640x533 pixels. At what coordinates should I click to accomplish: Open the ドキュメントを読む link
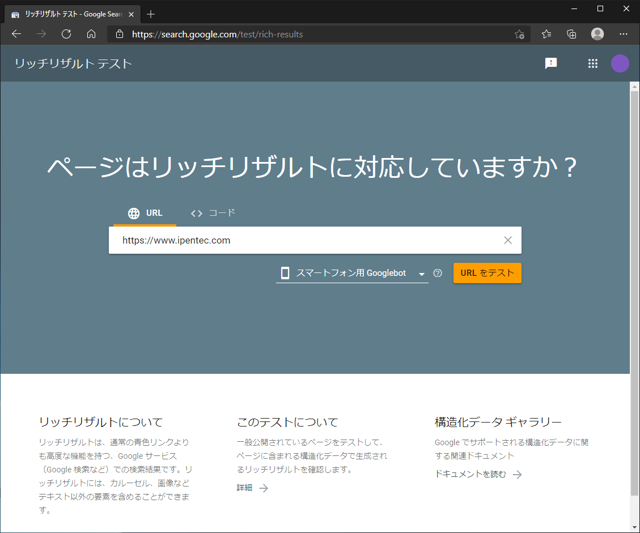(478, 474)
